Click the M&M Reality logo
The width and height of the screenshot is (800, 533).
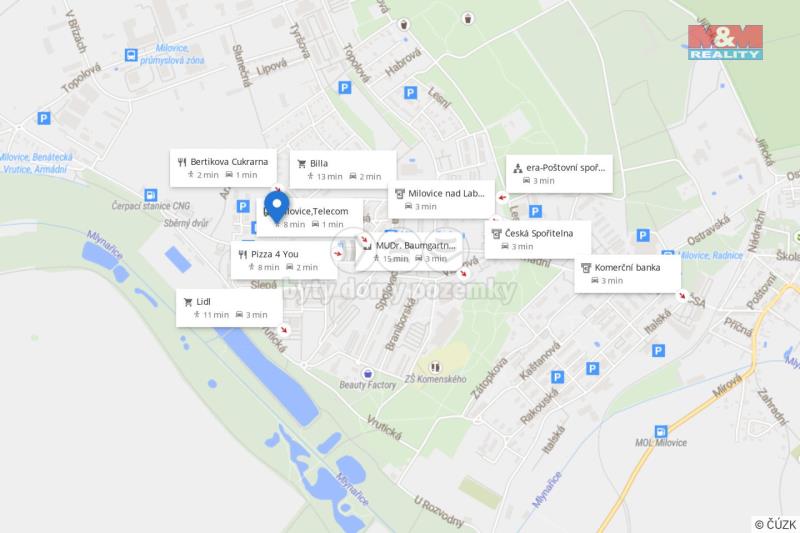pyautogui.click(x=725, y=42)
